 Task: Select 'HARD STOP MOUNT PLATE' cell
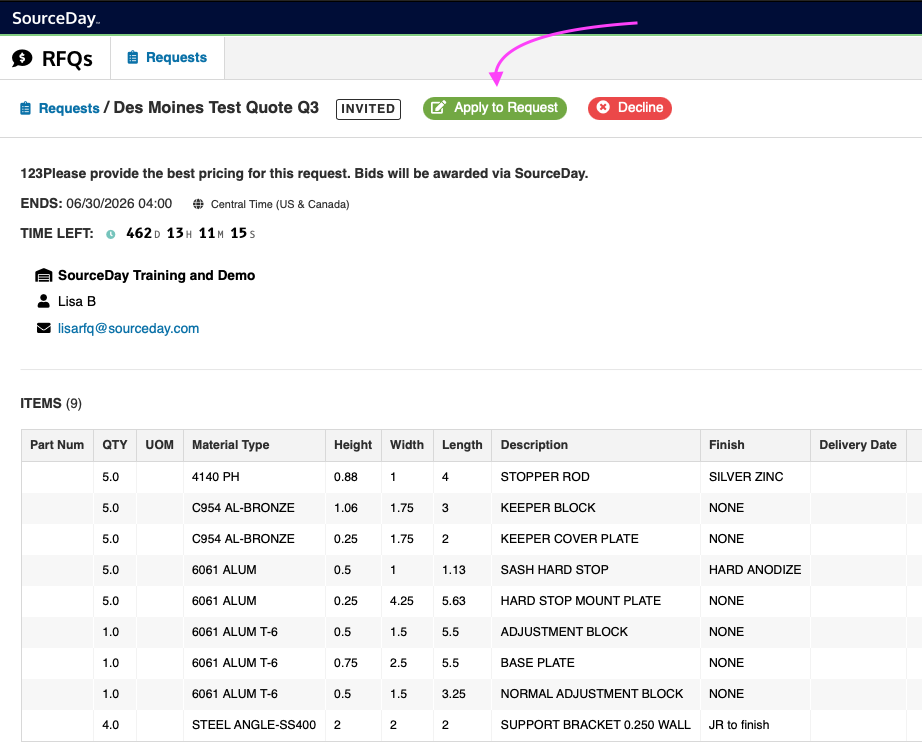pos(596,601)
